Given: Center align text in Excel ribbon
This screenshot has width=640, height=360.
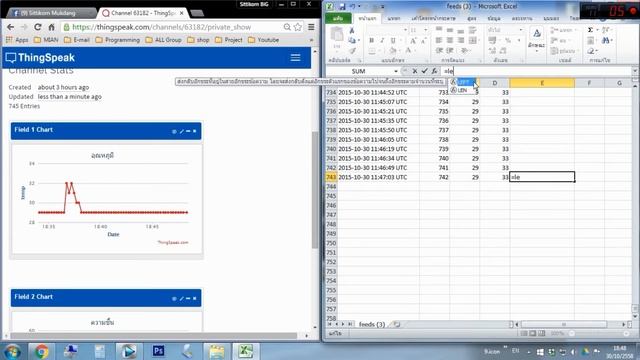Looking at the screenshot, I should (450, 40).
